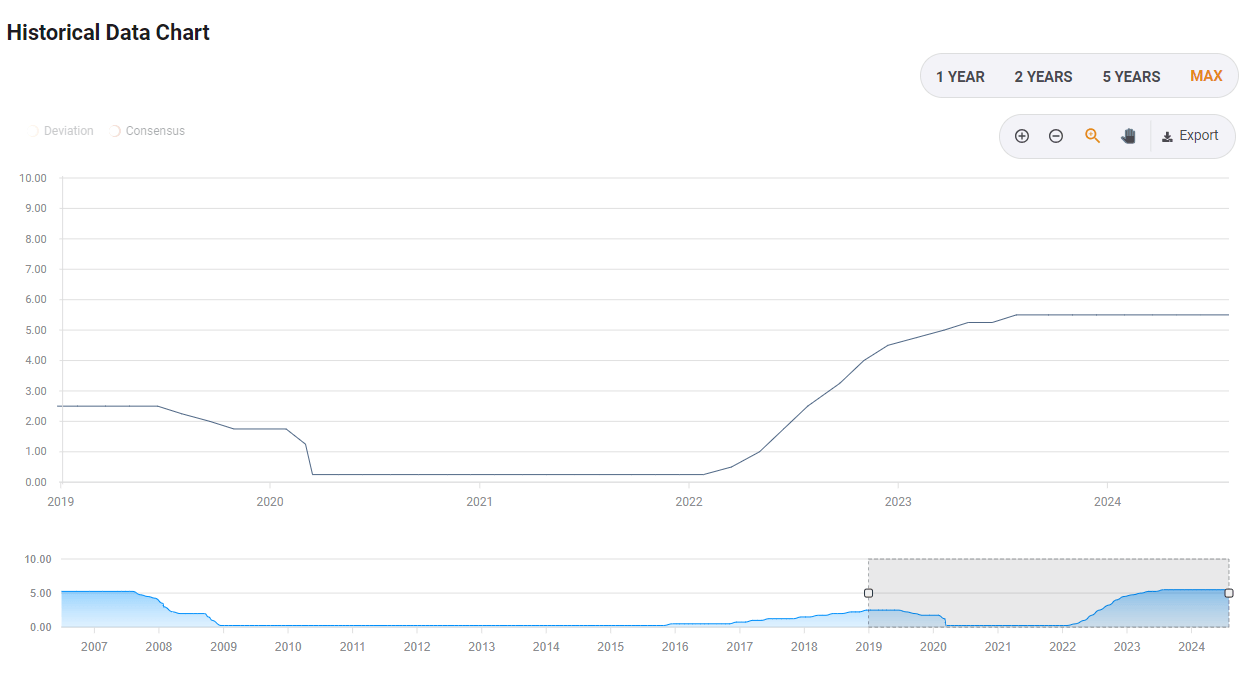Click the 2023 label on the x-axis

[897, 502]
